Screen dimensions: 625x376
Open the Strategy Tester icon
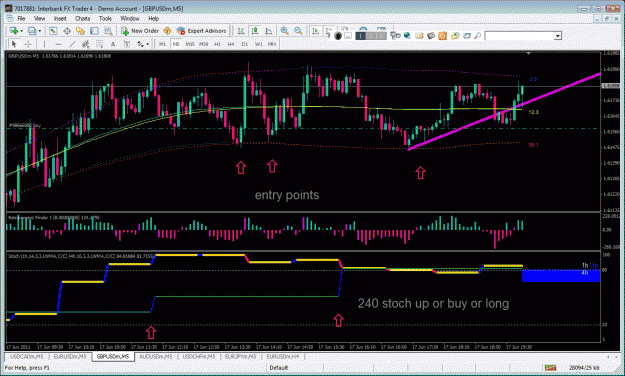tap(108, 31)
